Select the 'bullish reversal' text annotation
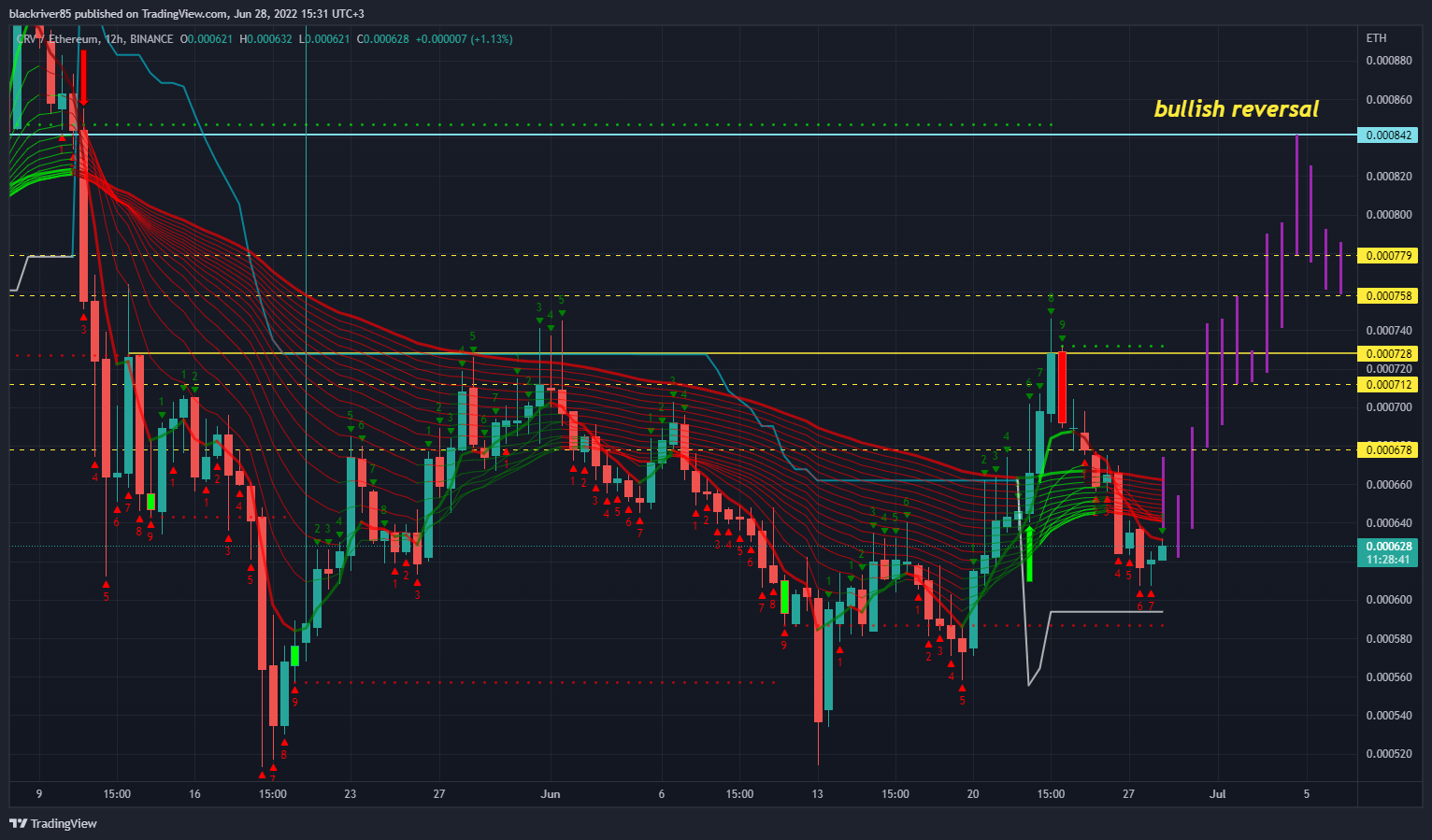 [1236, 109]
